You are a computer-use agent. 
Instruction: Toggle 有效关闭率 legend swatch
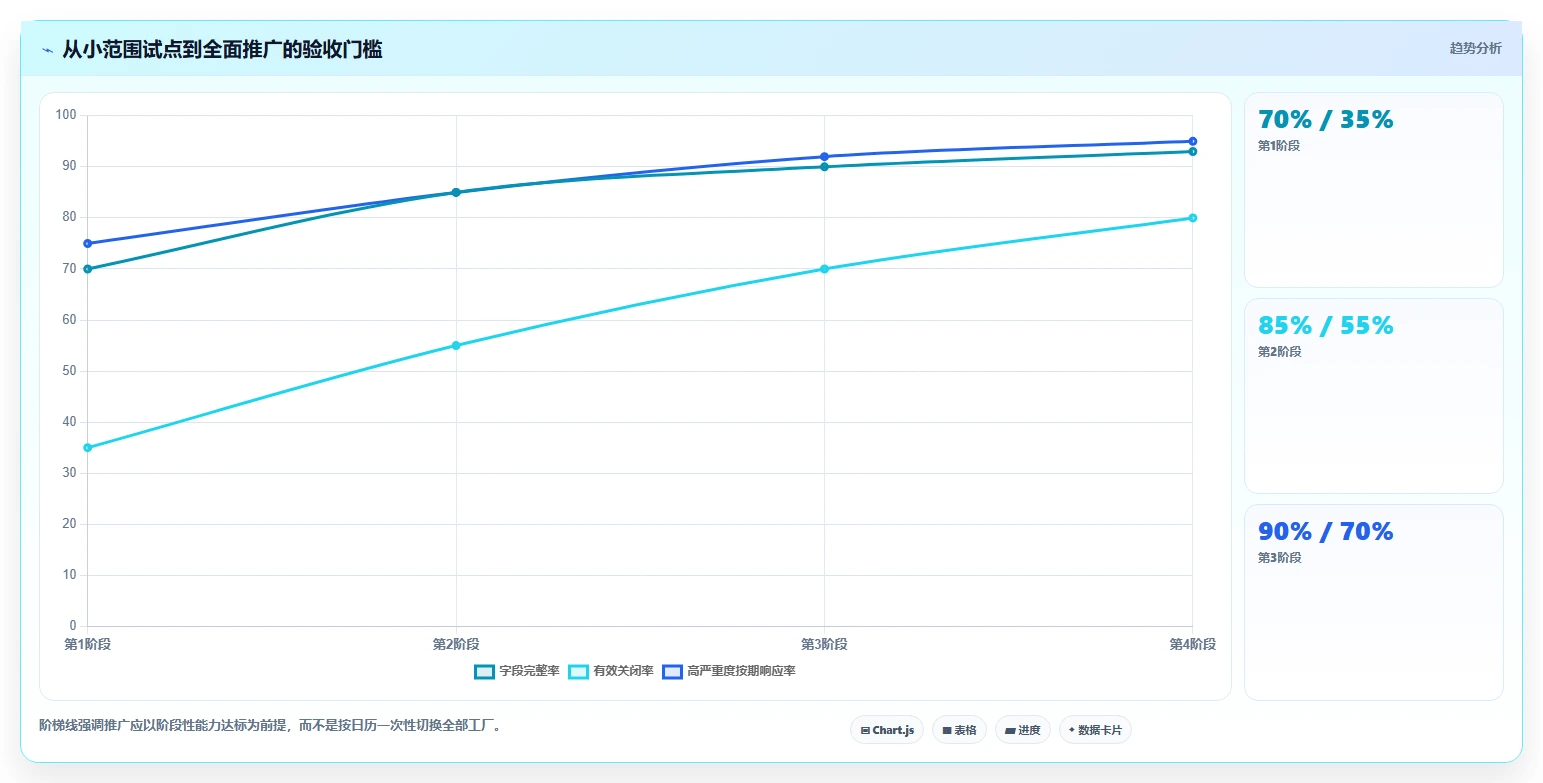click(x=578, y=671)
